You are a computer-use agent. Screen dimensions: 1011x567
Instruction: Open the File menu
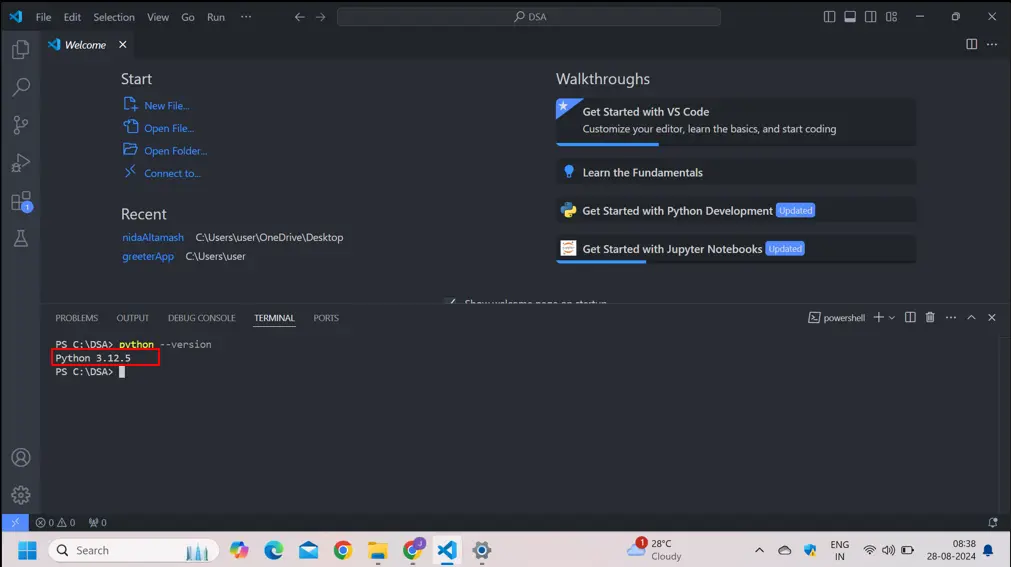tap(43, 17)
